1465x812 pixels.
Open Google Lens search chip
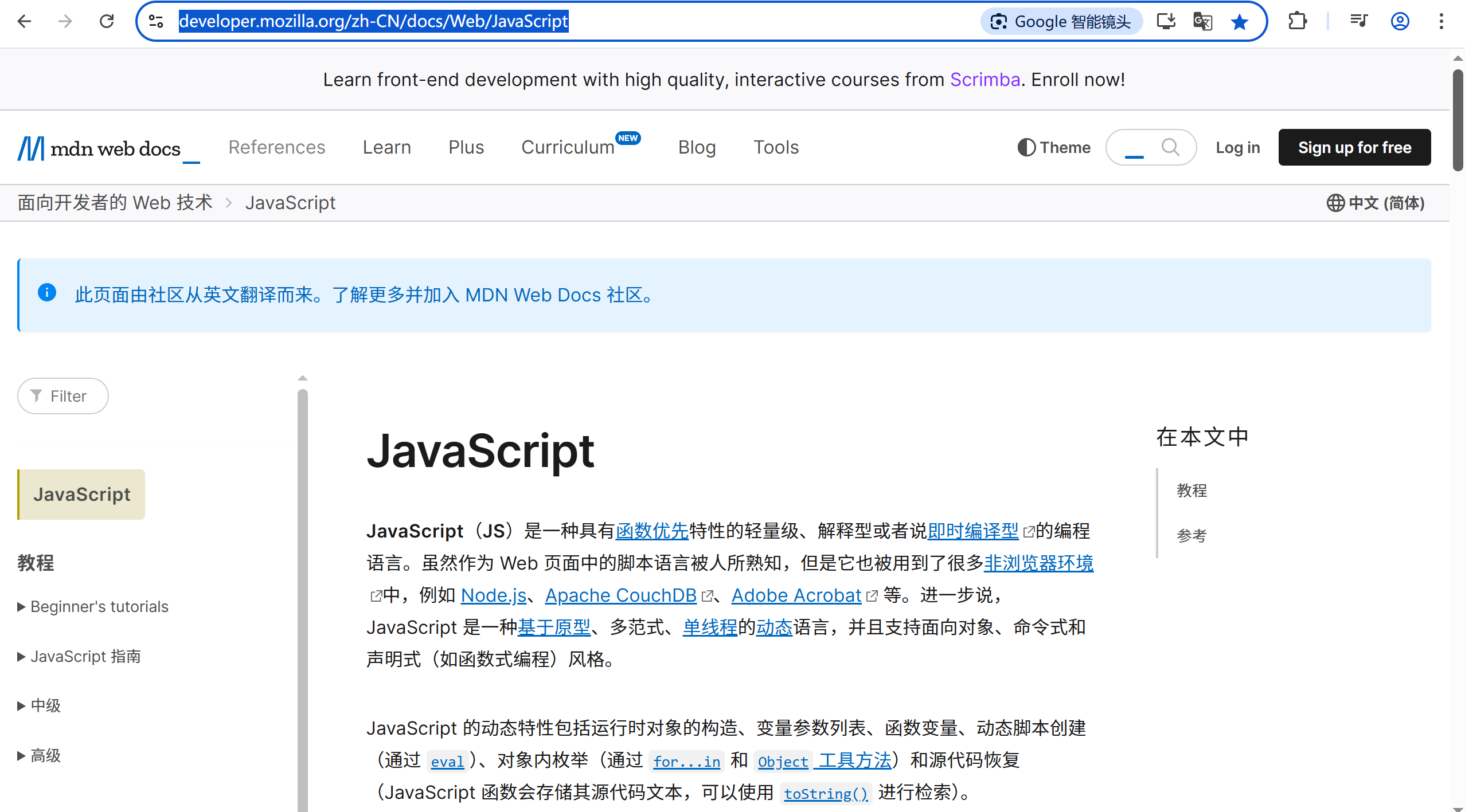[x=1061, y=22]
